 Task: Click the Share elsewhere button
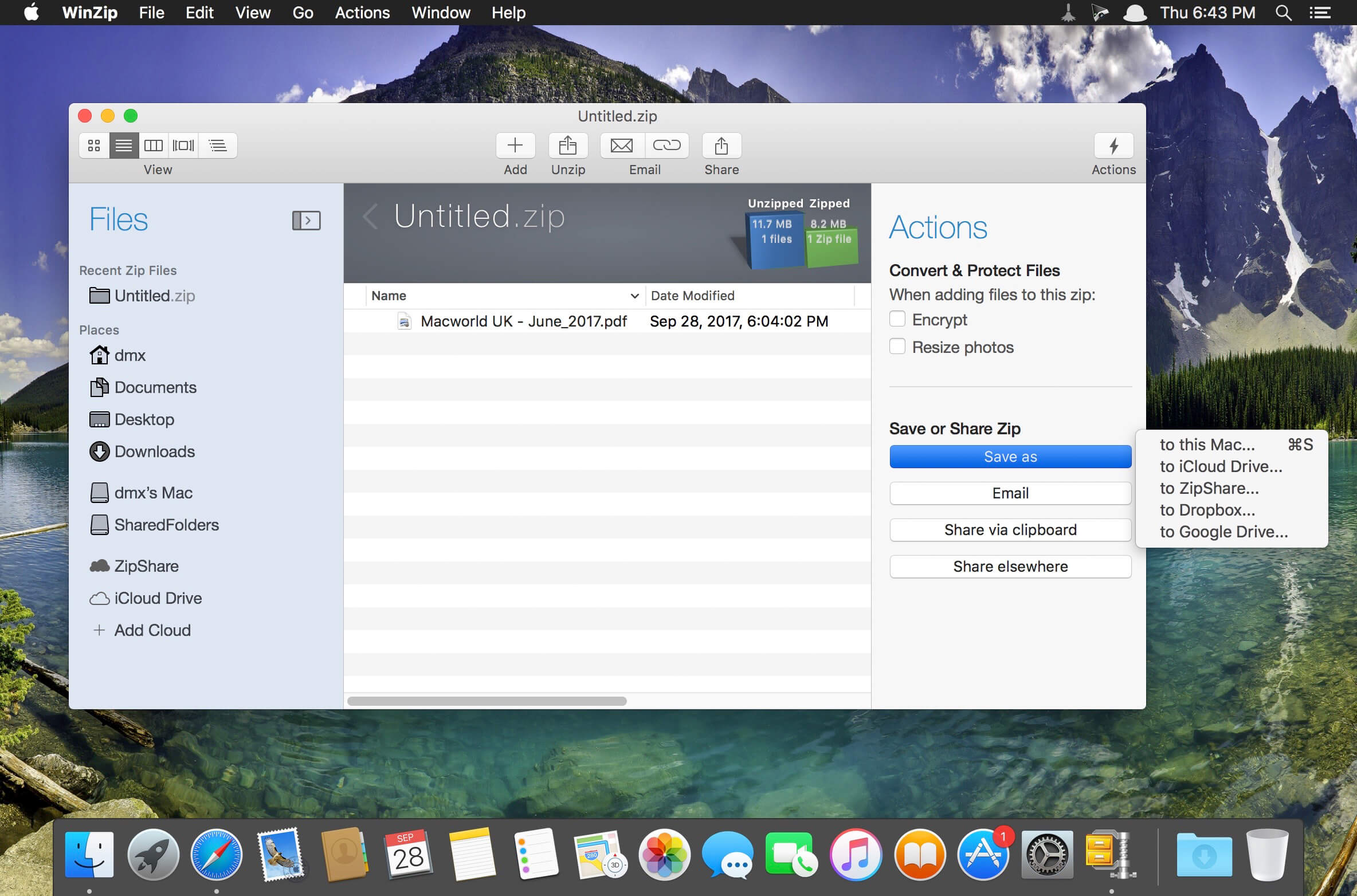pyautogui.click(x=1010, y=566)
